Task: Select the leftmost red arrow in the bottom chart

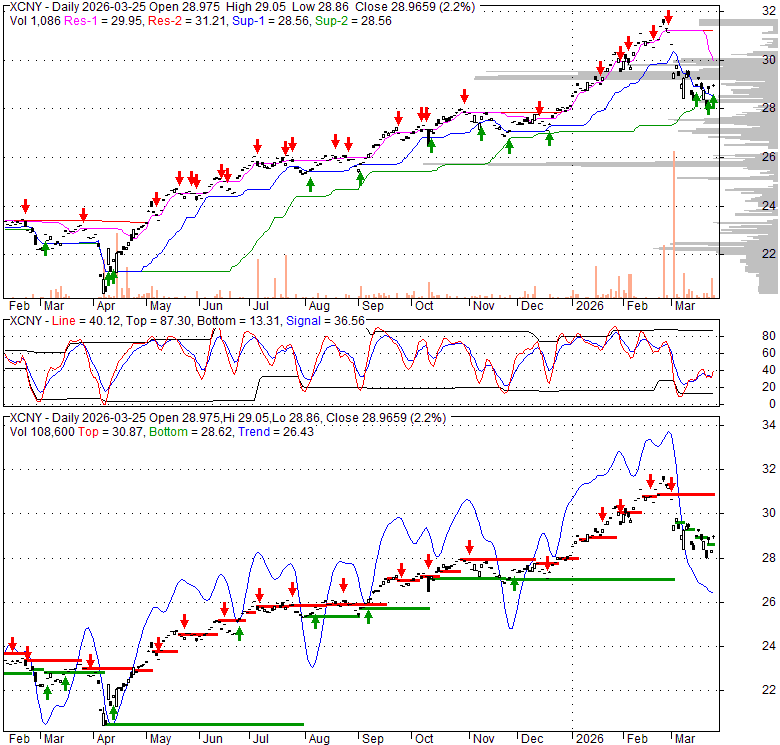Action: click(x=11, y=644)
